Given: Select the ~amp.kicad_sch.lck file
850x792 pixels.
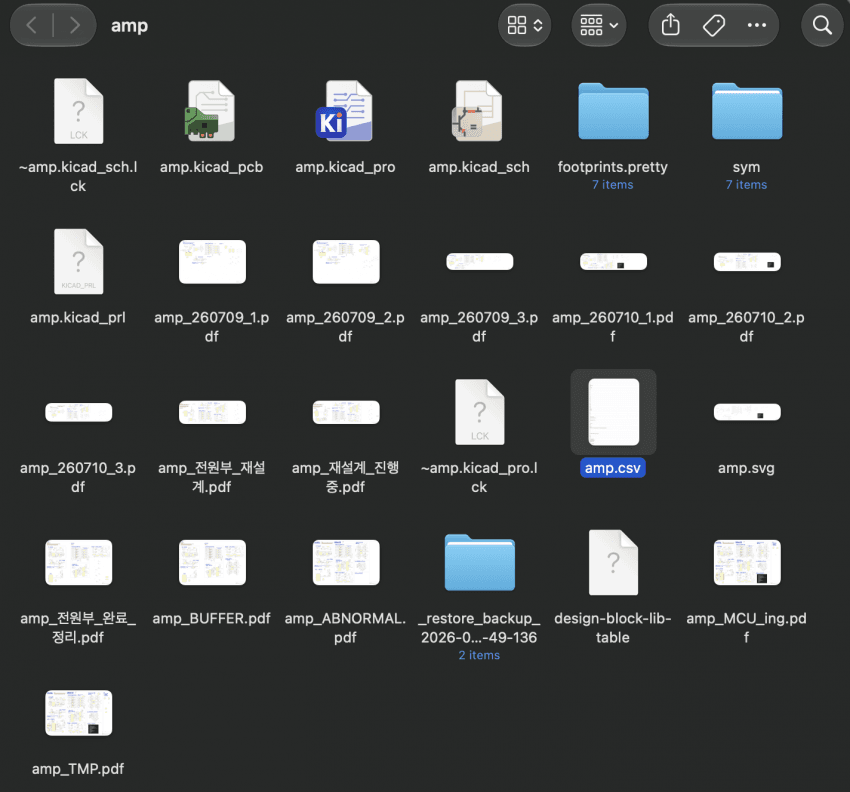Looking at the screenshot, I should [x=78, y=111].
